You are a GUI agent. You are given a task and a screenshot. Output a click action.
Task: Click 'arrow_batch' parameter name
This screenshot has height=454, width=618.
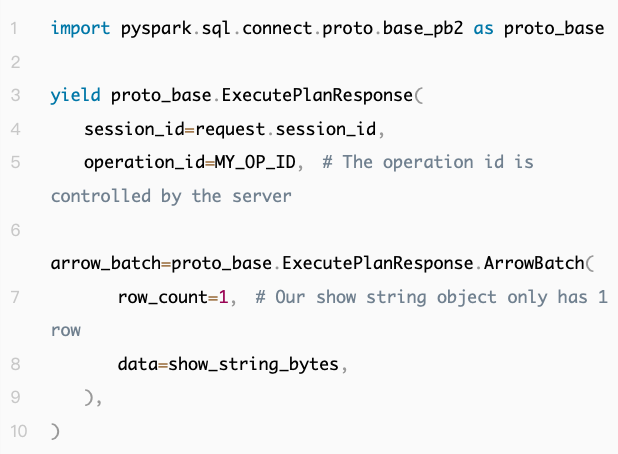pyautogui.click(x=106, y=263)
